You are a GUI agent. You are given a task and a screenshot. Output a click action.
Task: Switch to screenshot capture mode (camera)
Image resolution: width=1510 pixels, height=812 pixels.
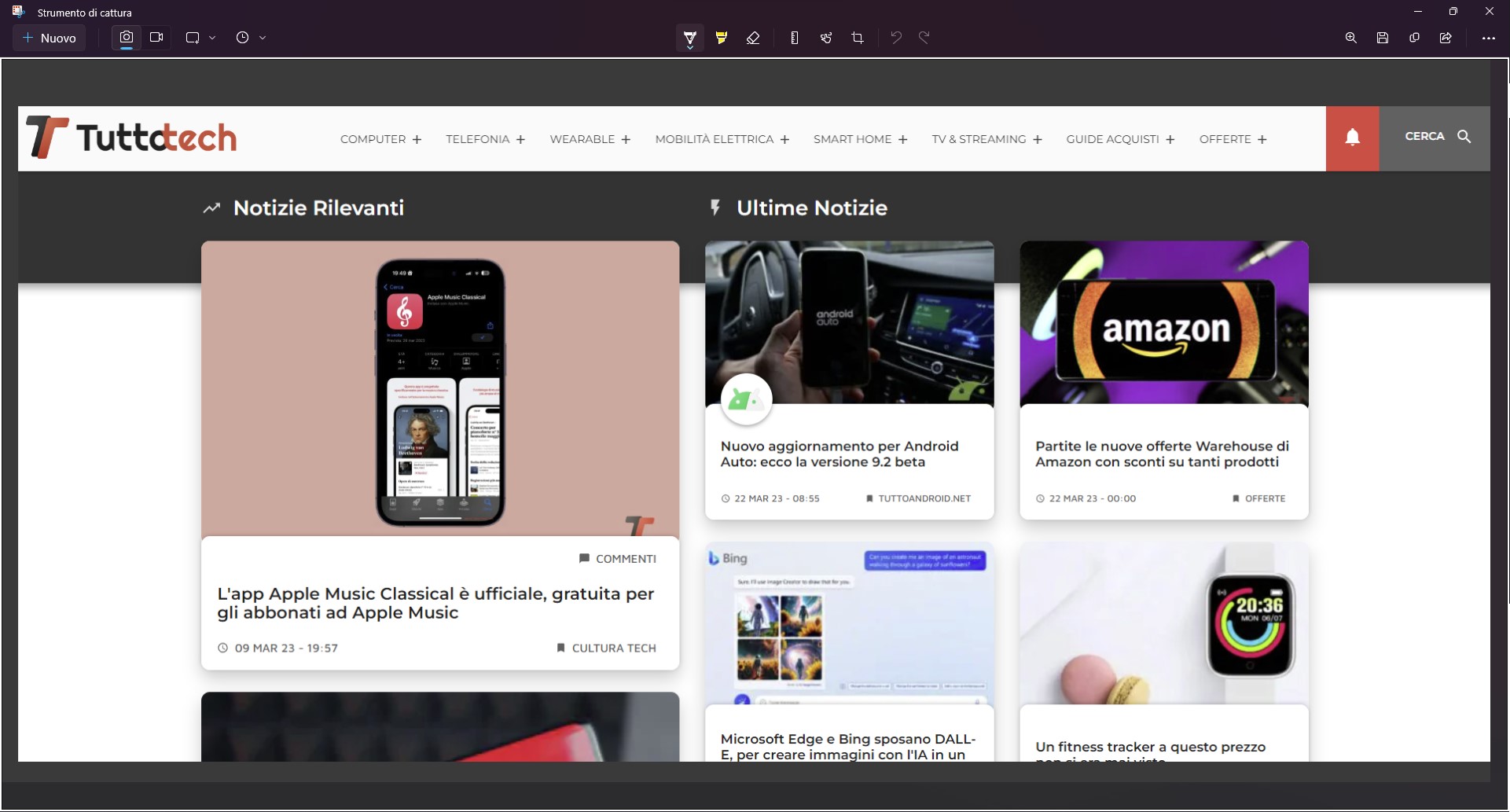pyautogui.click(x=126, y=38)
